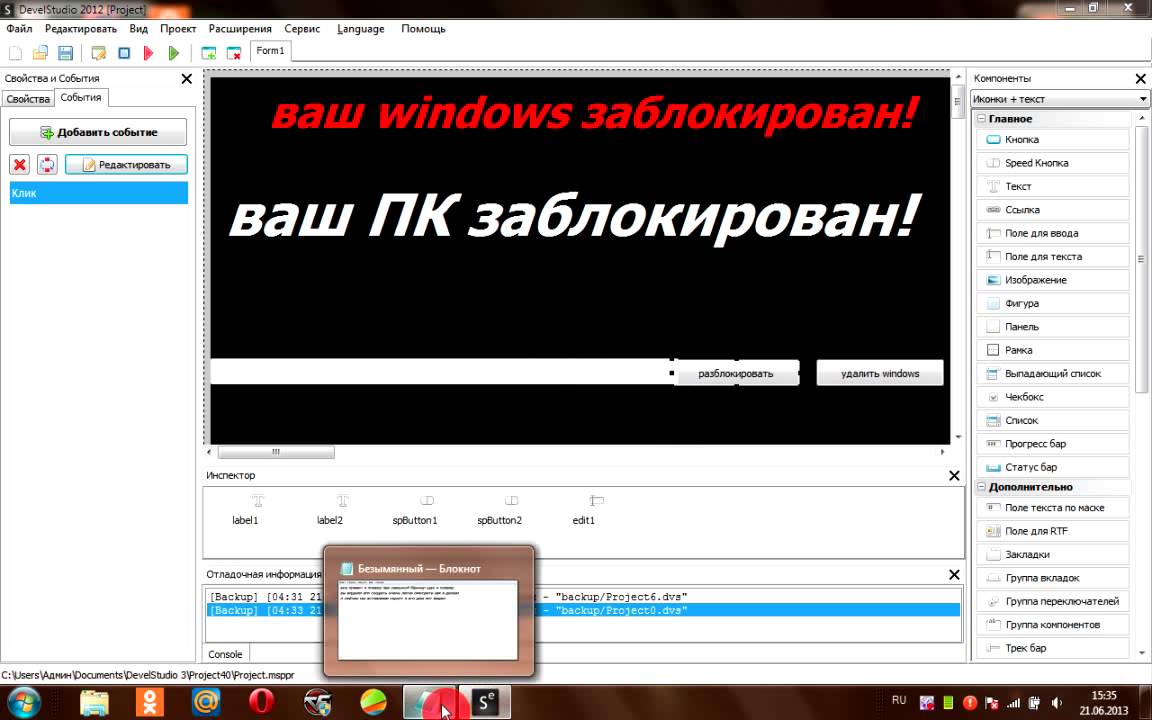The height and width of the screenshot is (720, 1152).
Task: Open the Файл menu
Action: [x=19, y=29]
